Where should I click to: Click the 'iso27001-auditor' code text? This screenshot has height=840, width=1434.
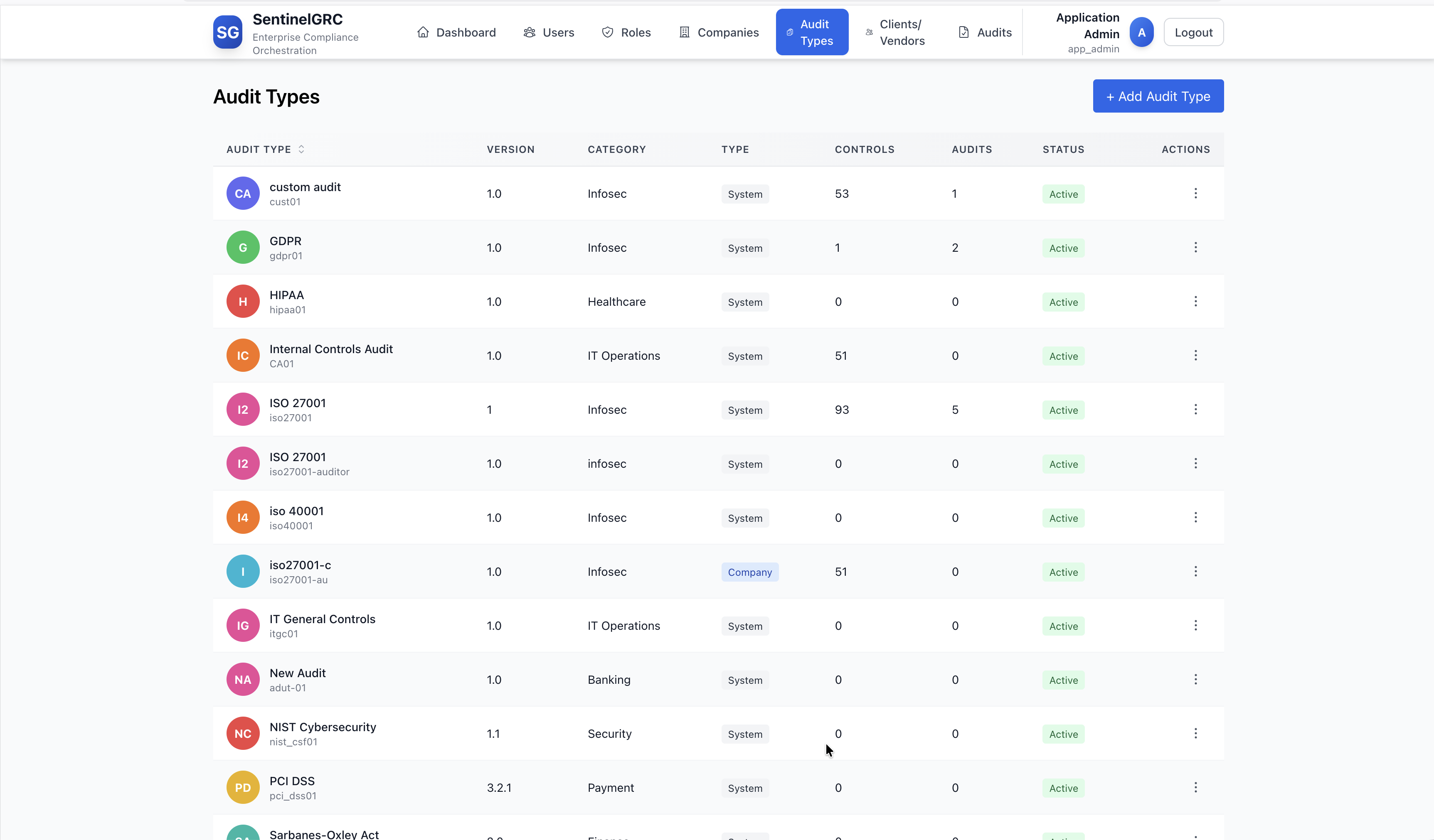(310, 472)
